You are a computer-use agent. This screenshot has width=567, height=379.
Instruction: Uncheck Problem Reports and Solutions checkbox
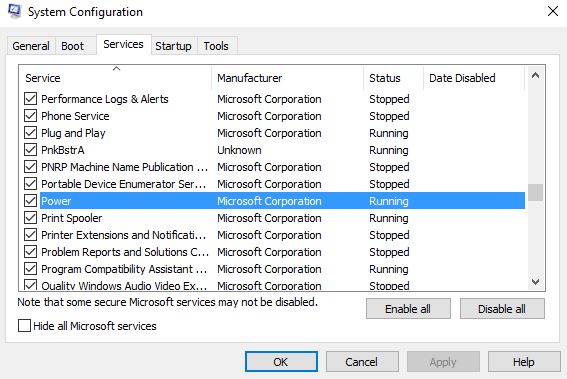click(30, 252)
